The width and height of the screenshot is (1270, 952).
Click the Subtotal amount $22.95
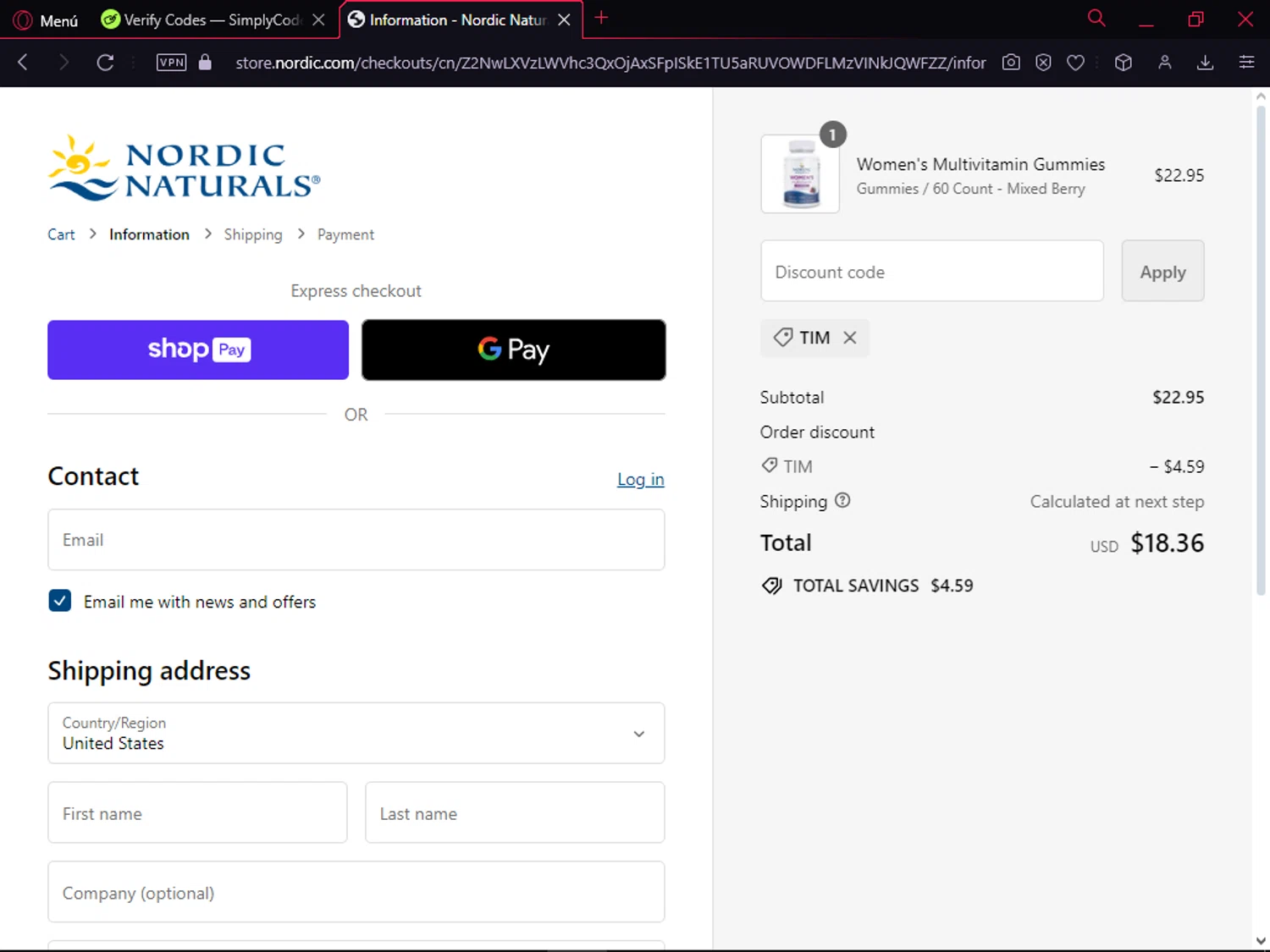pyautogui.click(x=1179, y=397)
